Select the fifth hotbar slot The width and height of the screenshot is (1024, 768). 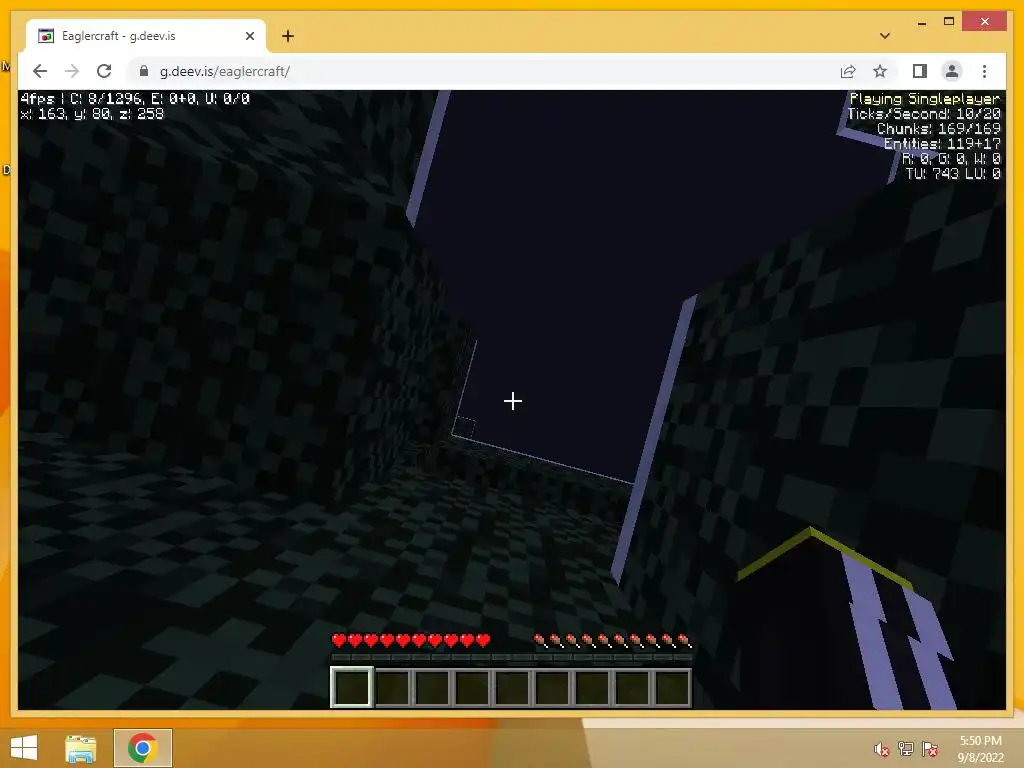click(513, 687)
